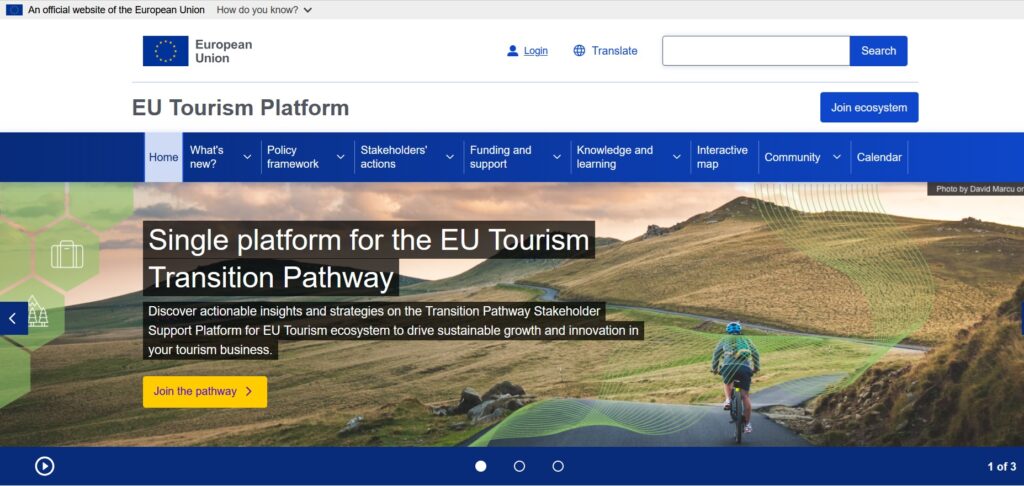The width and height of the screenshot is (1024, 486).
Task: Click the suitcase hexagon icon
Action: click(67, 255)
